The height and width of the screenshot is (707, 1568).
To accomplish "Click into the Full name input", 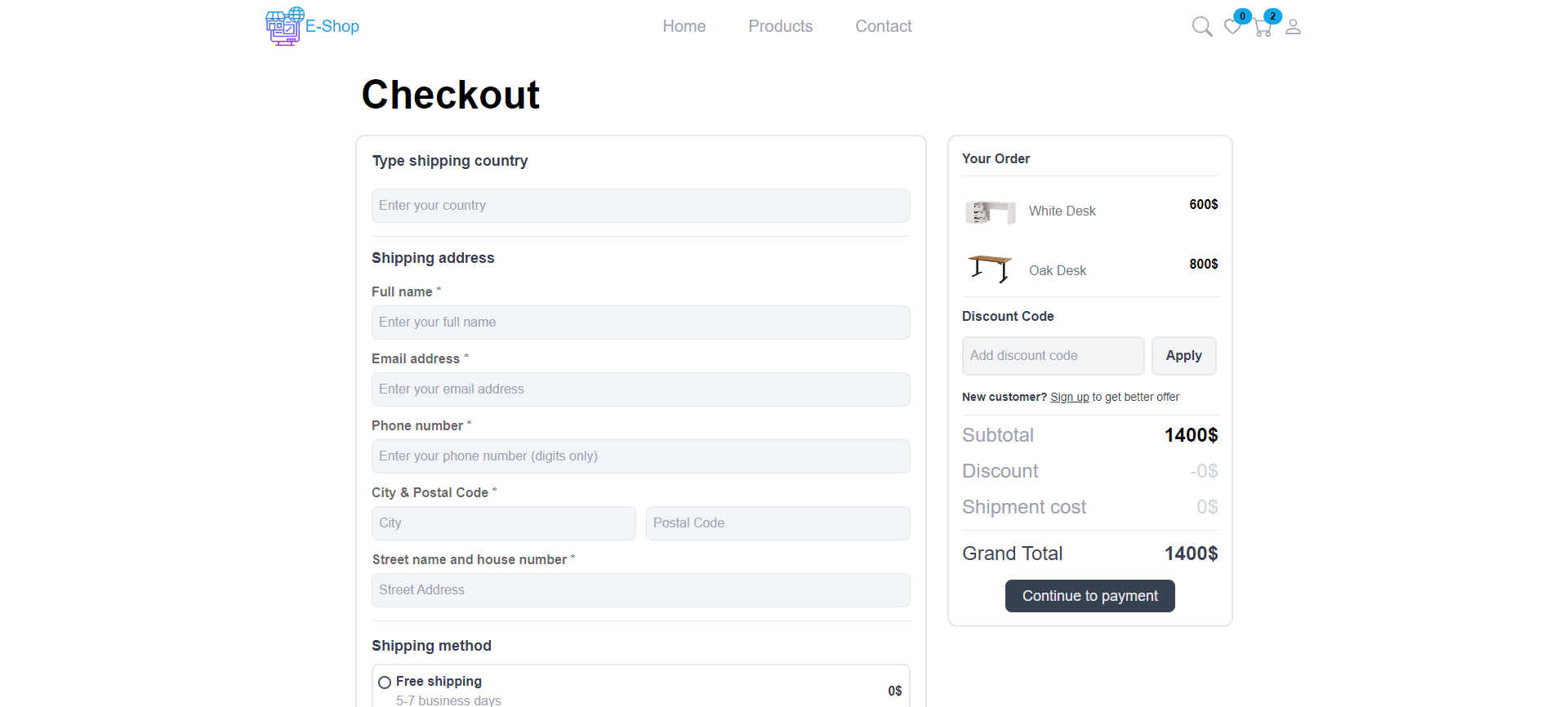I will coord(640,322).
